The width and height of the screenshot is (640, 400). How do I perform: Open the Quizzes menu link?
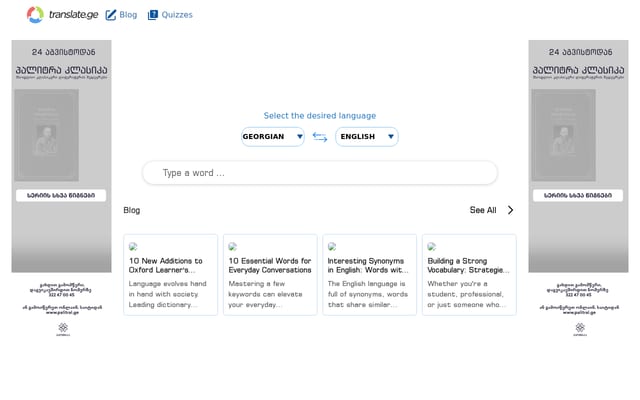click(177, 15)
